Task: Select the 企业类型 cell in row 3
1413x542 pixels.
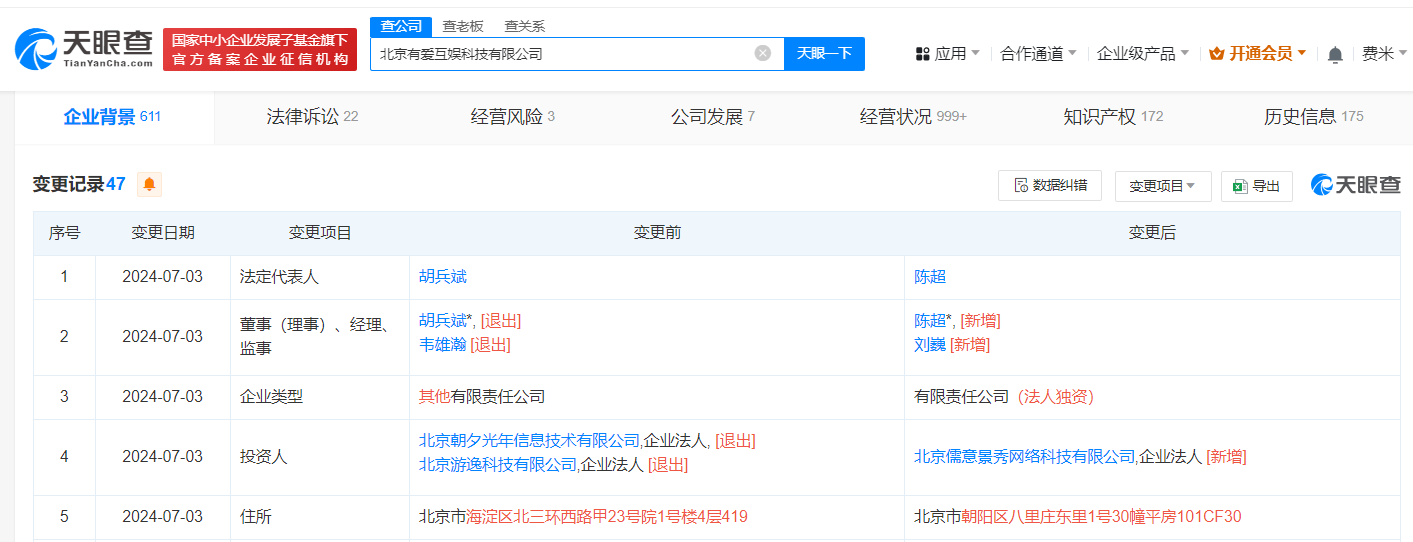Action: 320,397
